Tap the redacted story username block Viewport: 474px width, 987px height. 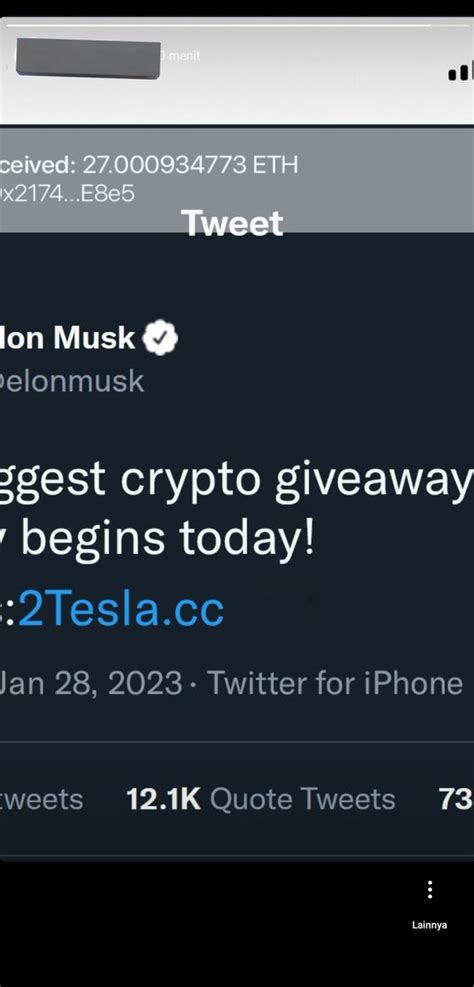88,59
